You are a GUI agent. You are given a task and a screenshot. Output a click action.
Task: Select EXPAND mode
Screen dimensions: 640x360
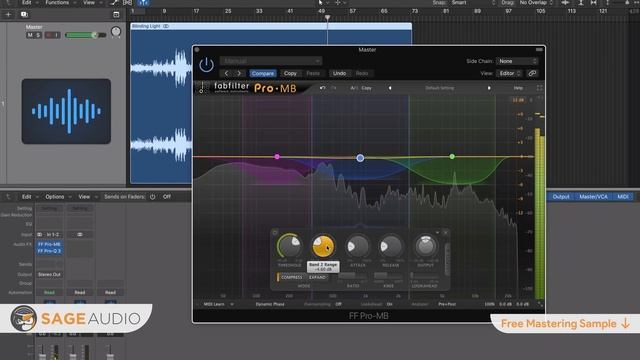(x=317, y=278)
